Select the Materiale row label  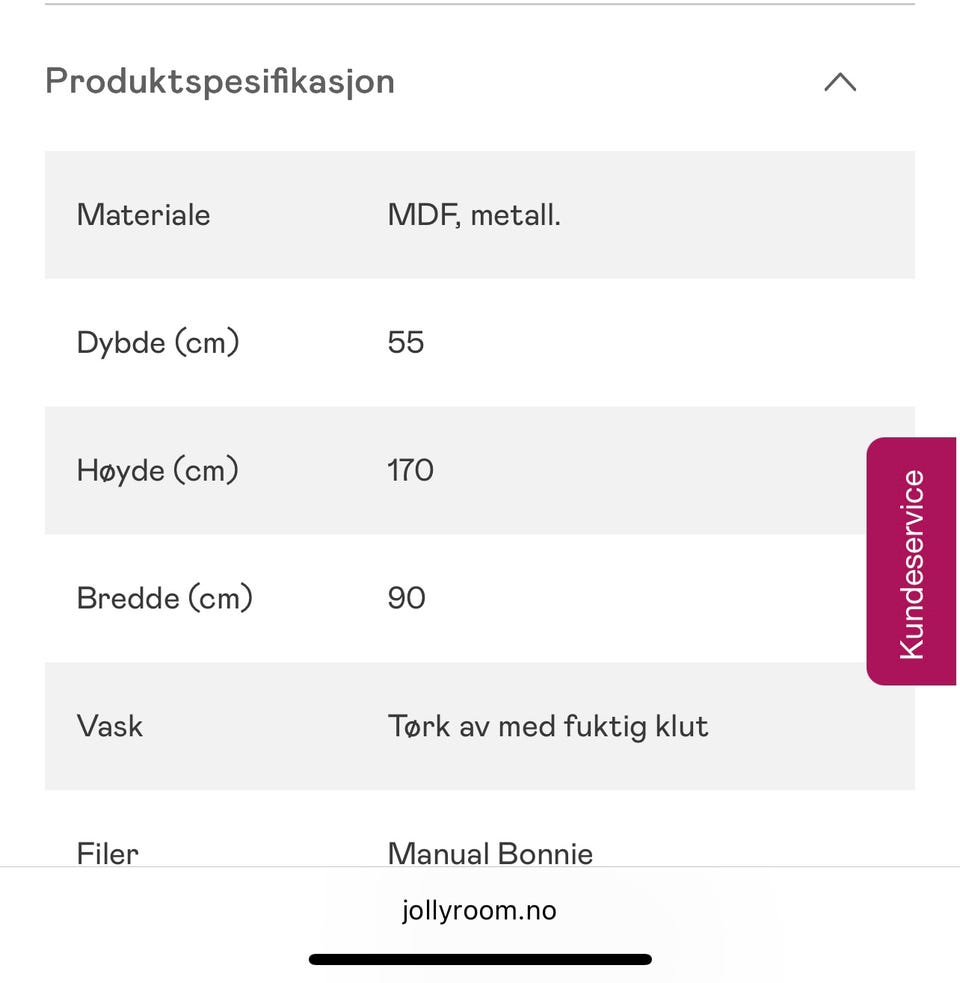pos(143,215)
